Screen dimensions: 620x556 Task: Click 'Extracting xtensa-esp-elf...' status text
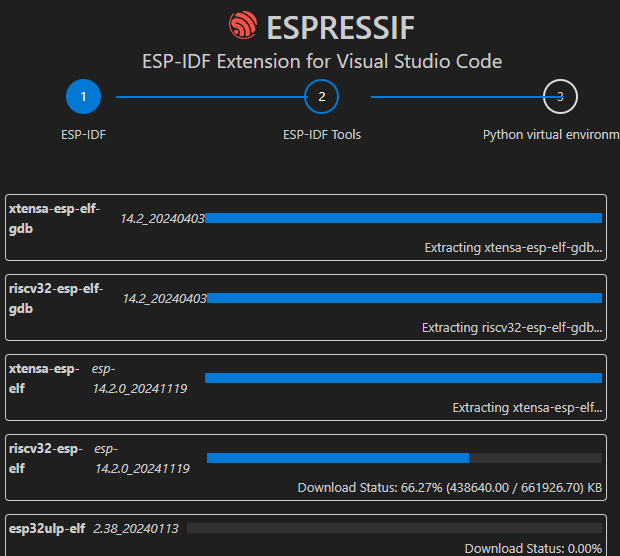(527, 407)
